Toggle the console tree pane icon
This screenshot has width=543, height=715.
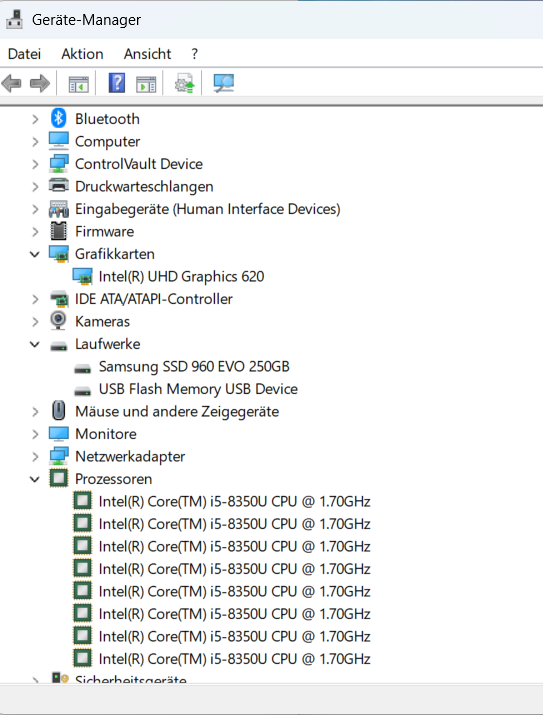(78, 84)
